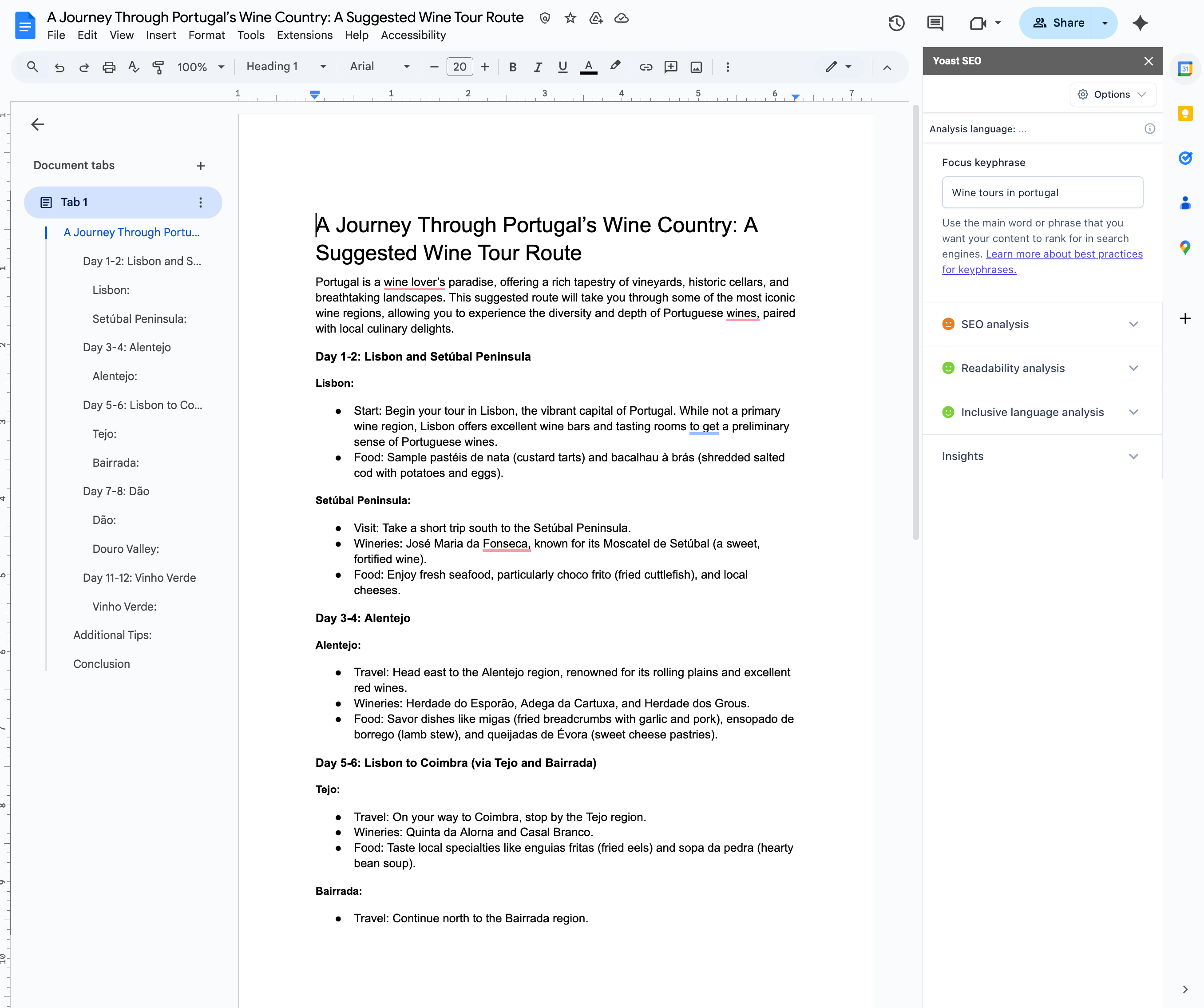
Task: Expand the SEO analysis section
Action: coord(1042,324)
